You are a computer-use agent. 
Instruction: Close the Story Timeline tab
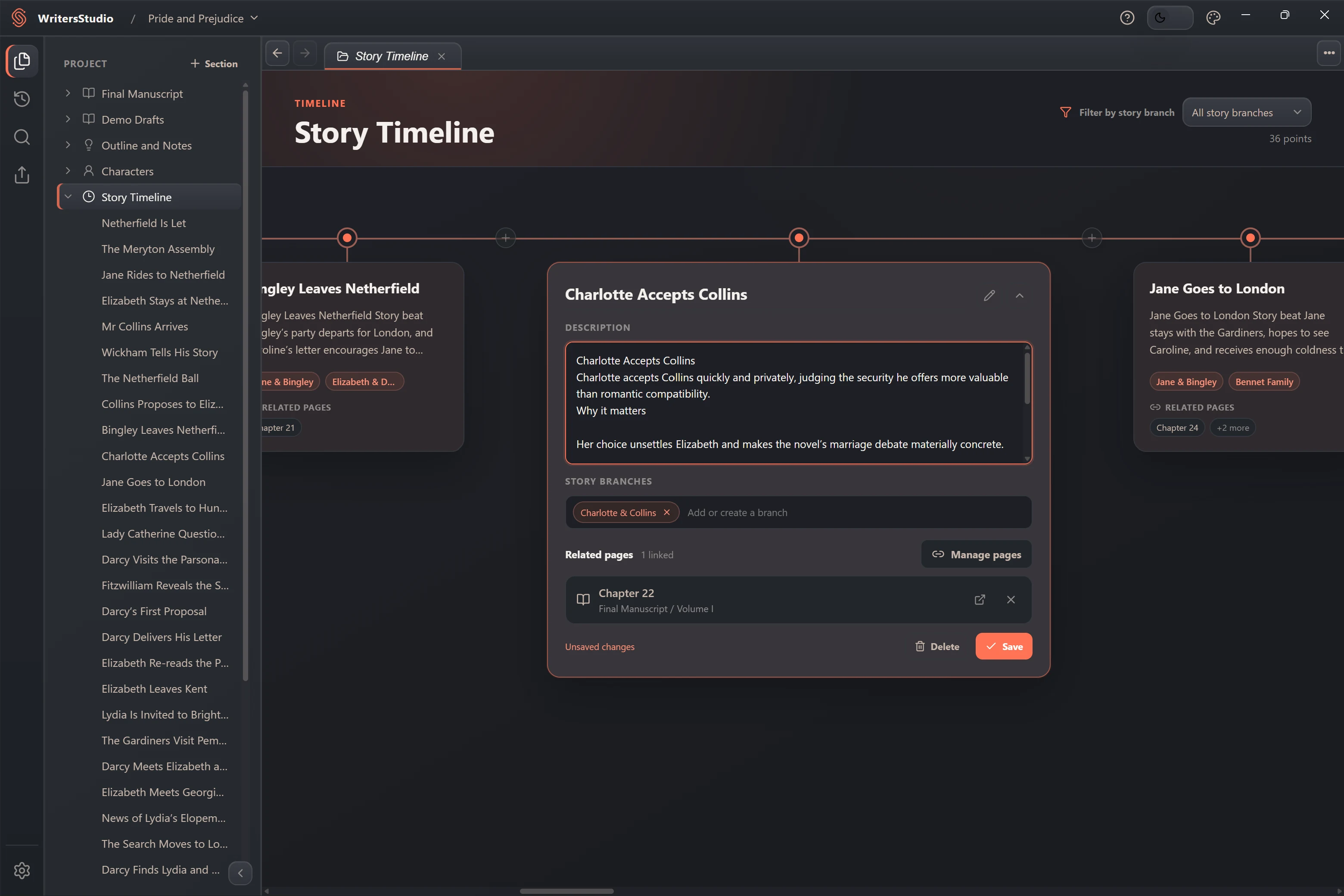[x=441, y=56]
